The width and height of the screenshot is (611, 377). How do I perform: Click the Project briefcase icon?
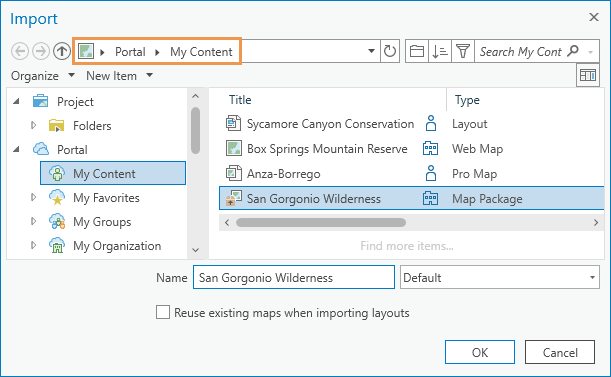coord(41,101)
